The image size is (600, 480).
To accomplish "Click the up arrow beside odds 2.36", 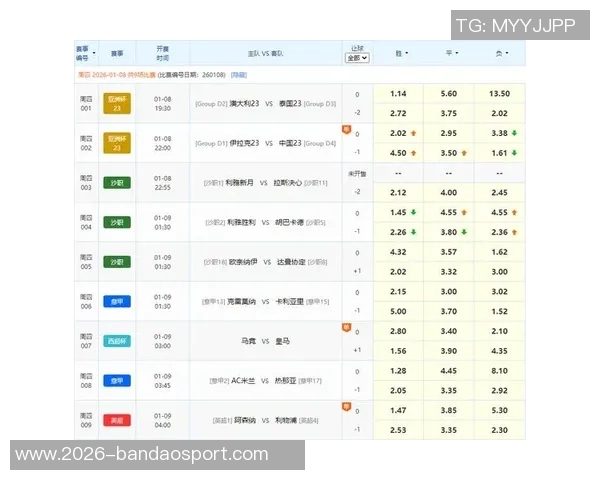I will (x=514, y=232).
